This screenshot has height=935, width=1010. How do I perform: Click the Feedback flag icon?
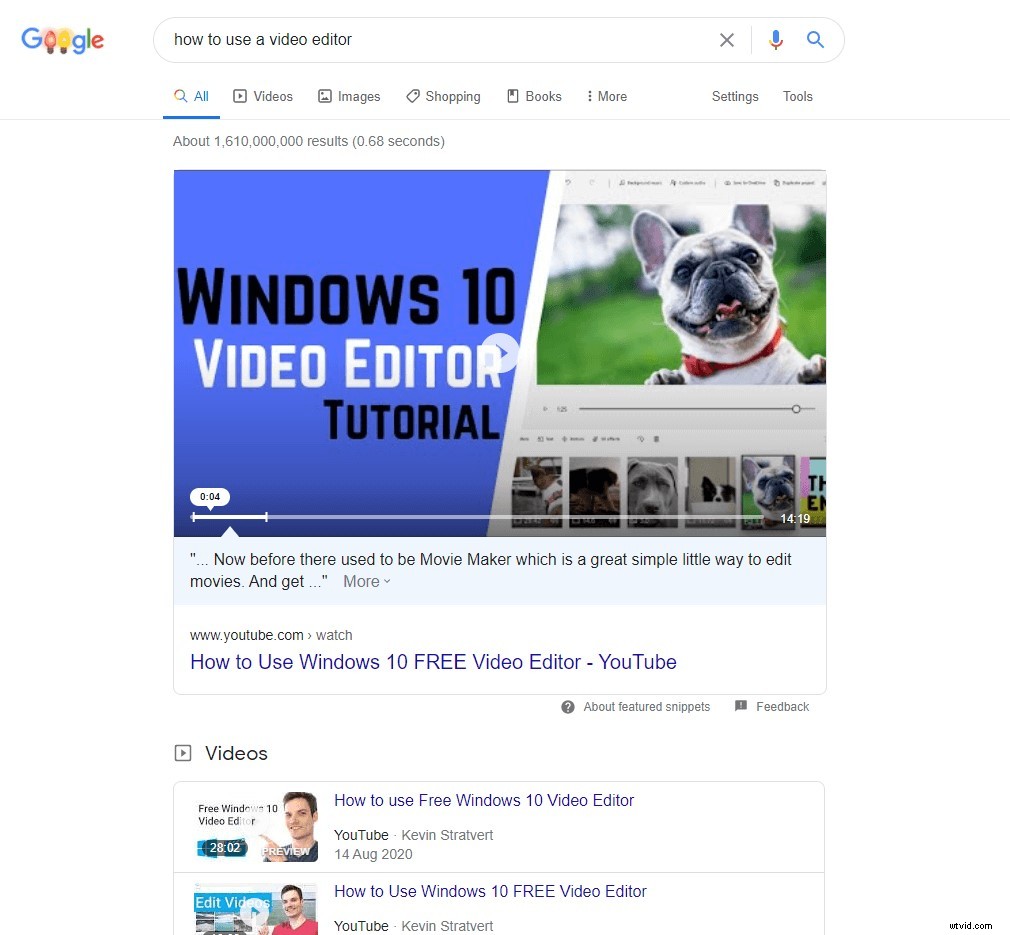point(742,706)
